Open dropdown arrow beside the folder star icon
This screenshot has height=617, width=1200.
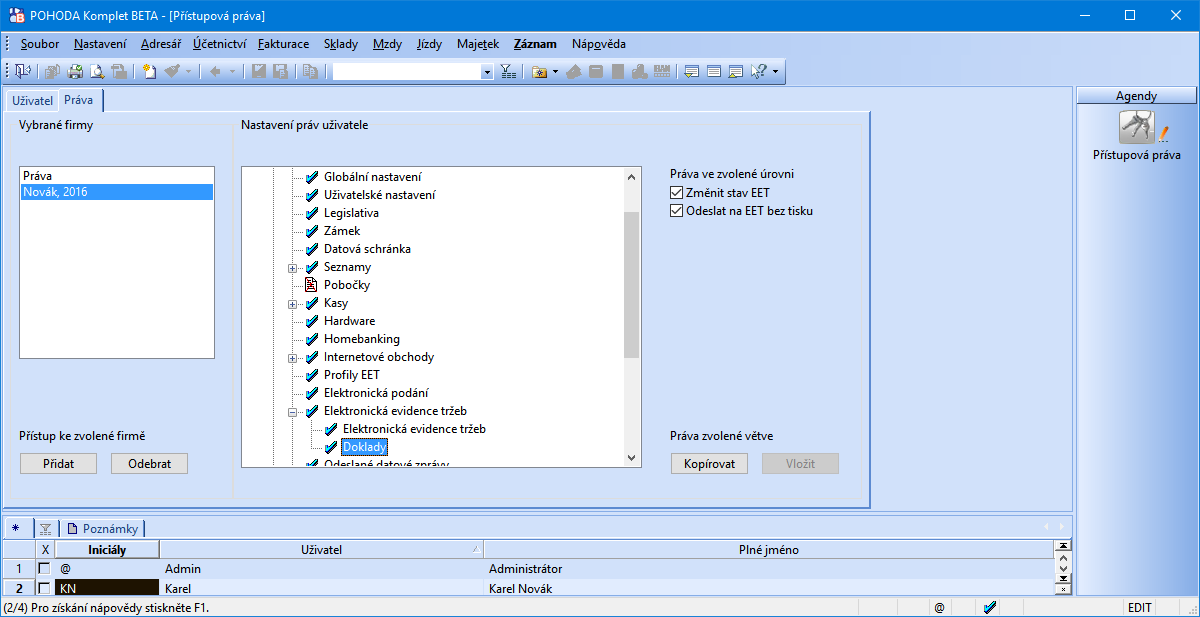click(x=555, y=72)
